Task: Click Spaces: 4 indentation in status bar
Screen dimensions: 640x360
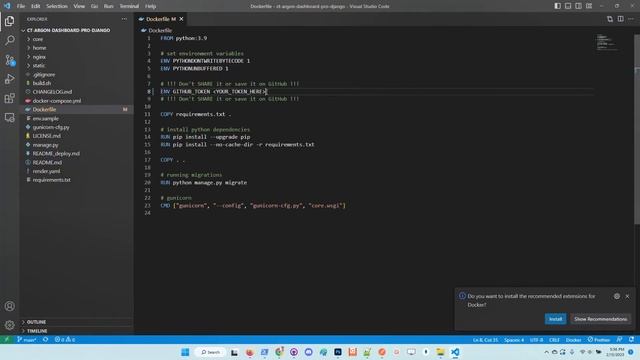Action: tap(513, 340)
